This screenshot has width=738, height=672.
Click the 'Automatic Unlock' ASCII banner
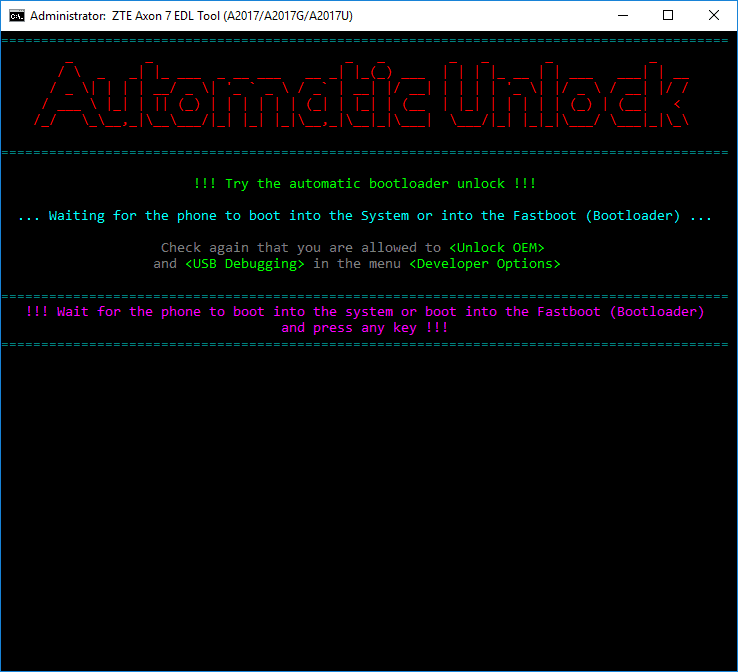click(361, 94)
